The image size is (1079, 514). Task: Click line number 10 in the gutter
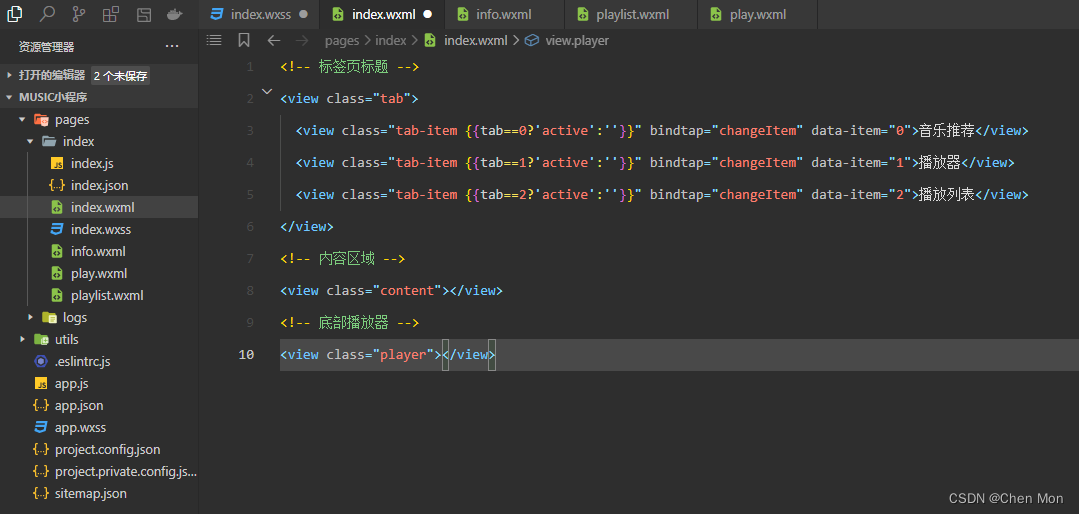[x=246, y=354]
